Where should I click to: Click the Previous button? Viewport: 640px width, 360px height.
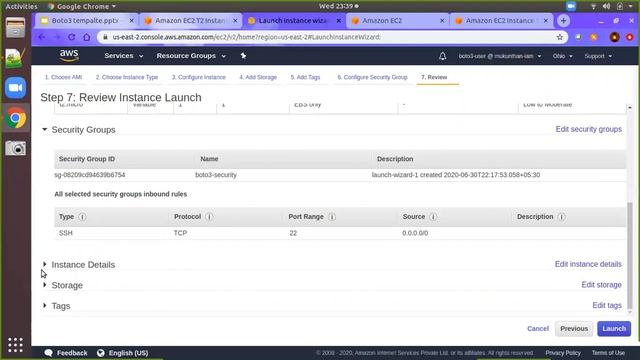574,329
